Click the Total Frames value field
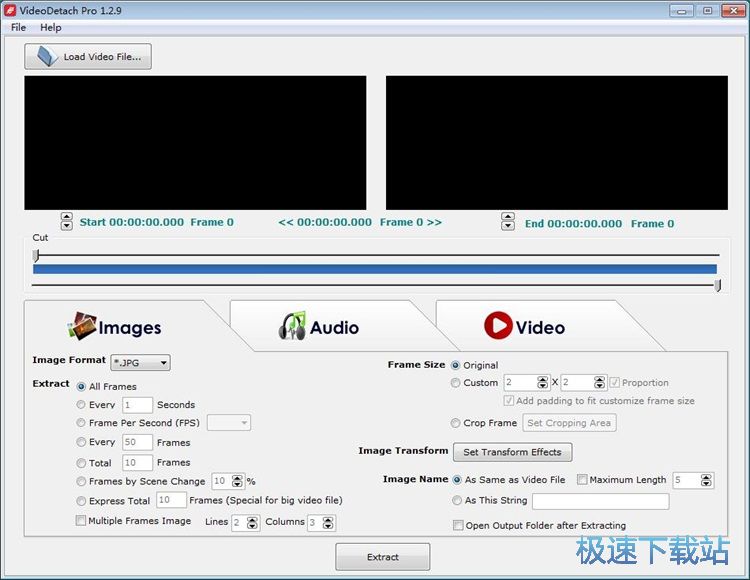The width and height of the screenshot is (750, 580). click(137, 463)
